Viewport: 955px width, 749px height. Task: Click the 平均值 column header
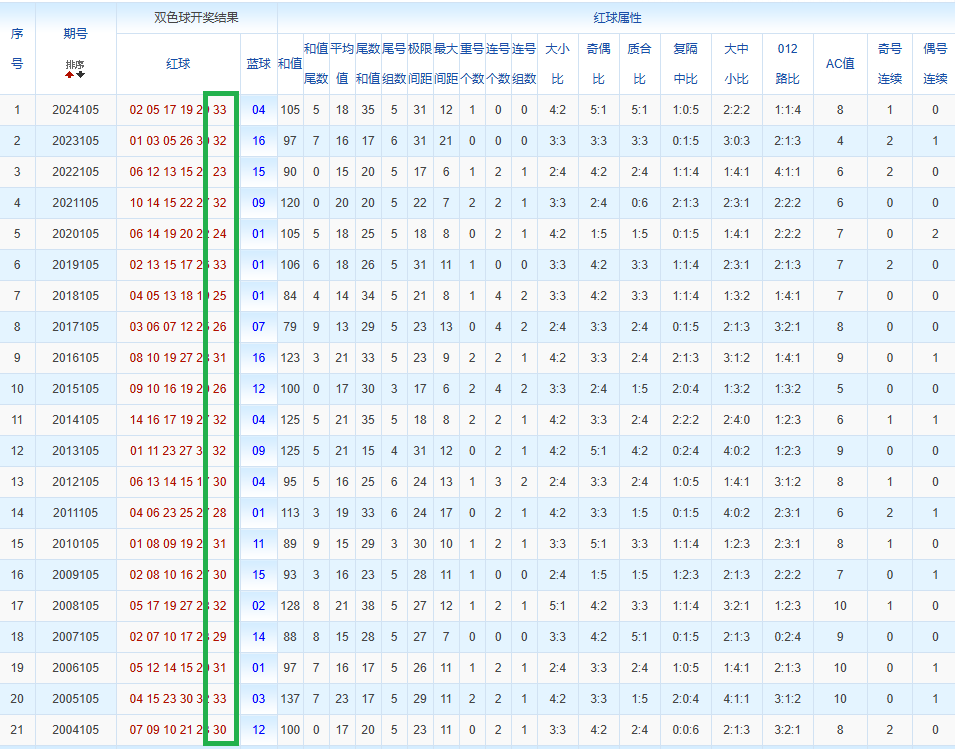342,63
